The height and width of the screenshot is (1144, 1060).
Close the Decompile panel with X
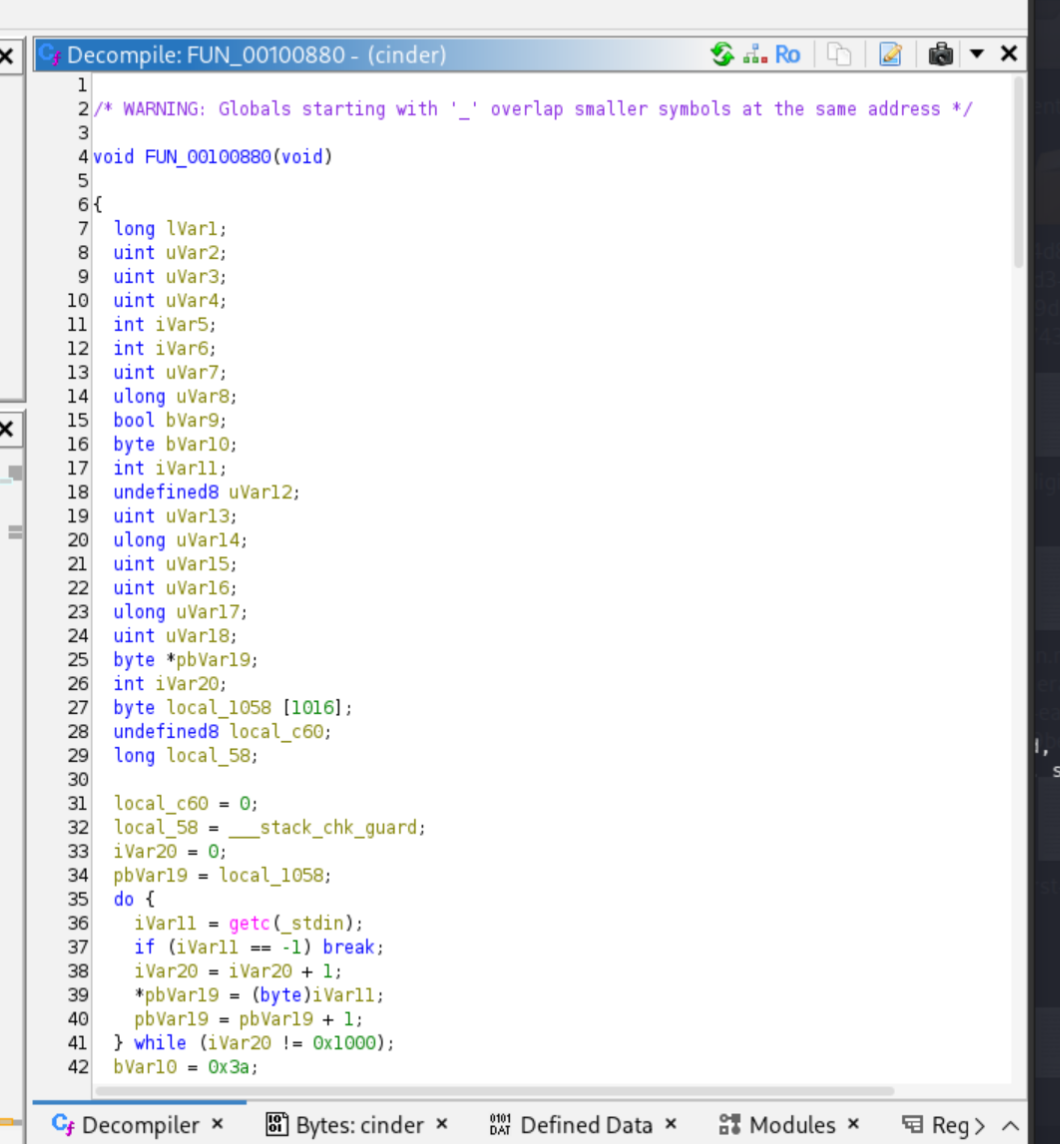click(1009, 53)
